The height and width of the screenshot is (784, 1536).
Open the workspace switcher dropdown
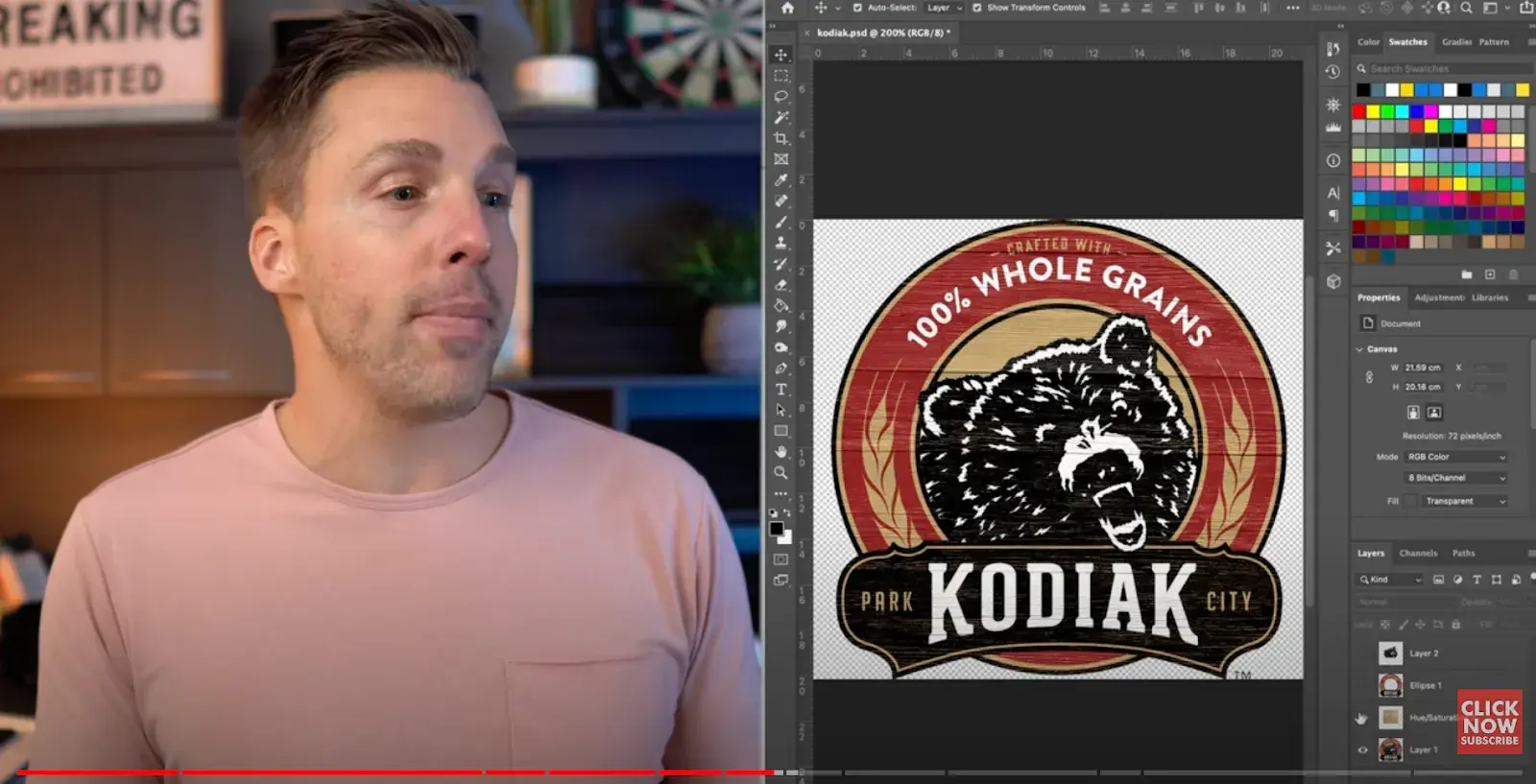click(x=1496, y=8)
